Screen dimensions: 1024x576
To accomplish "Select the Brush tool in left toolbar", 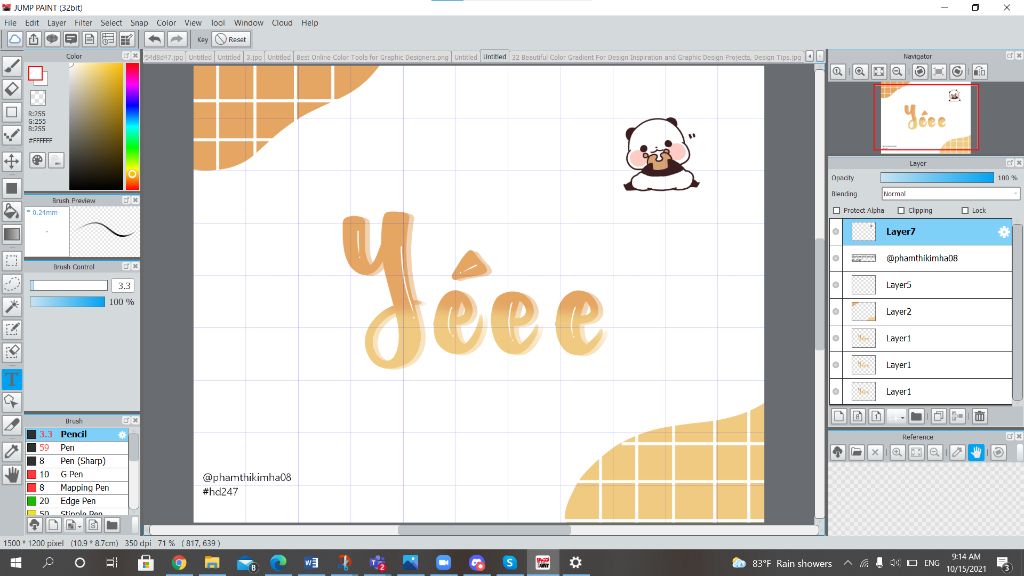I will click(x=12, y=65).
